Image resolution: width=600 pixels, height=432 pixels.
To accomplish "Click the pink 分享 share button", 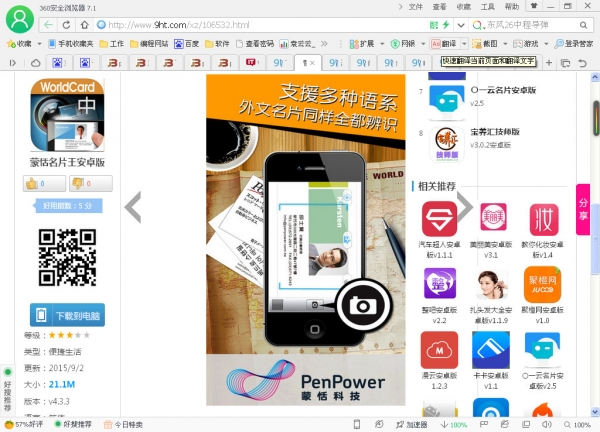I will (x=583, y=209).
